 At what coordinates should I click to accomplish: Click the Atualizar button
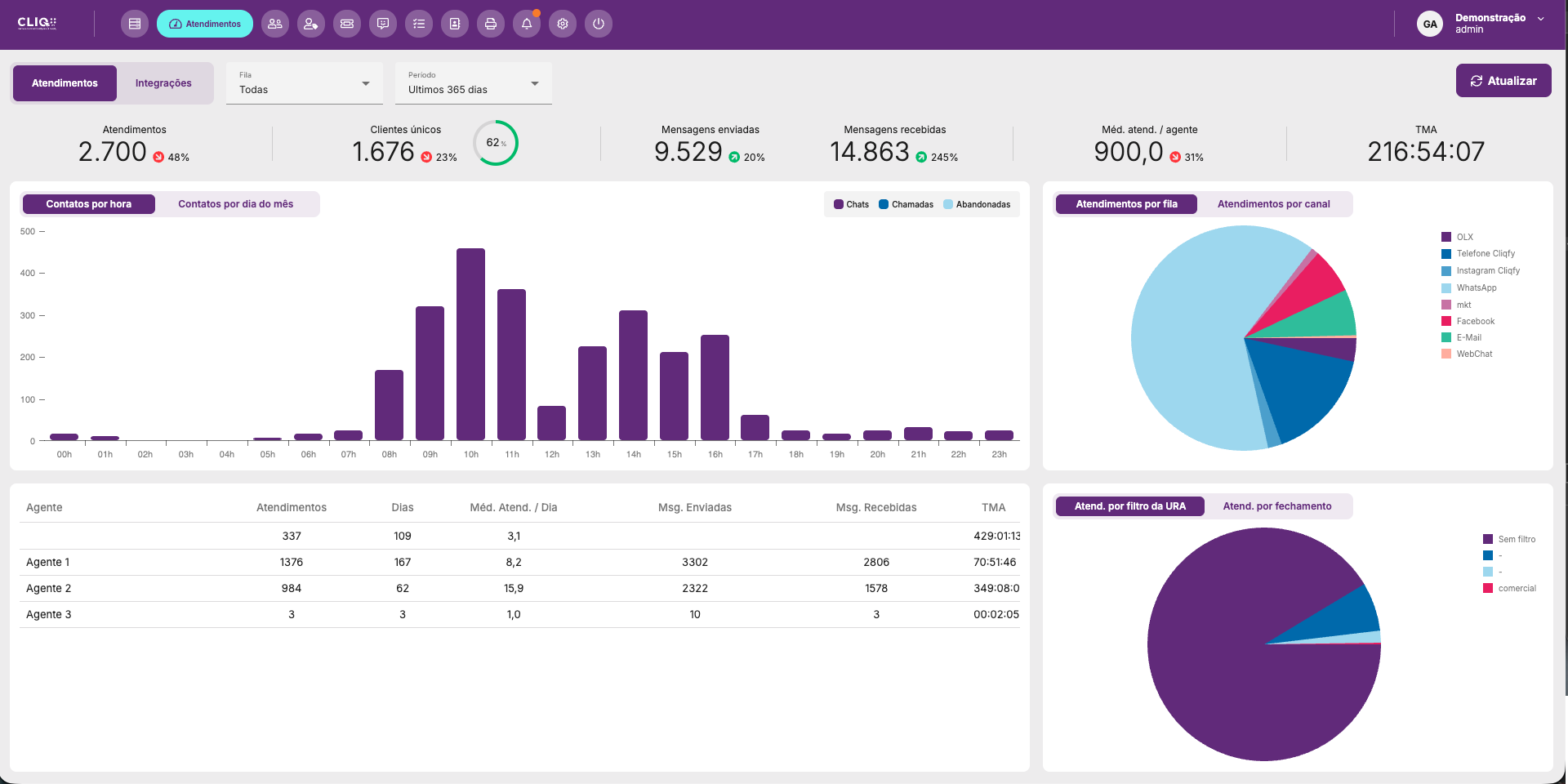[x=1503, y=81]
